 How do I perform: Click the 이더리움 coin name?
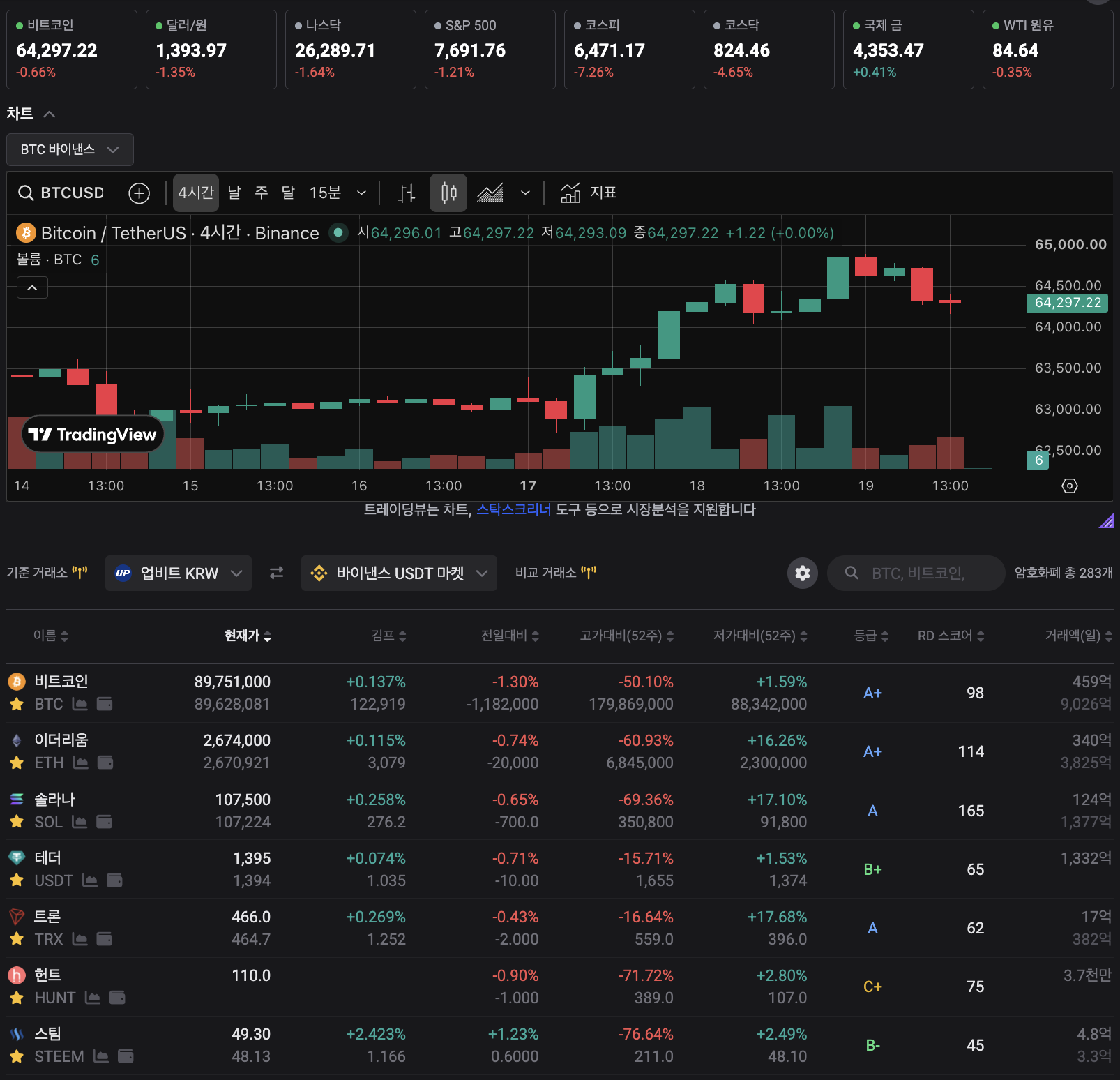[x=61, y=740]
